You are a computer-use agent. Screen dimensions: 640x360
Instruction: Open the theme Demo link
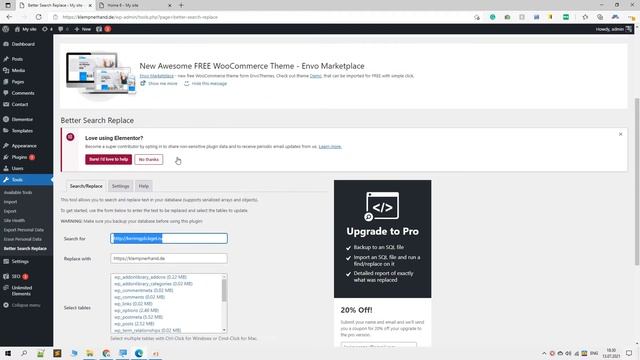pos(316,76)
